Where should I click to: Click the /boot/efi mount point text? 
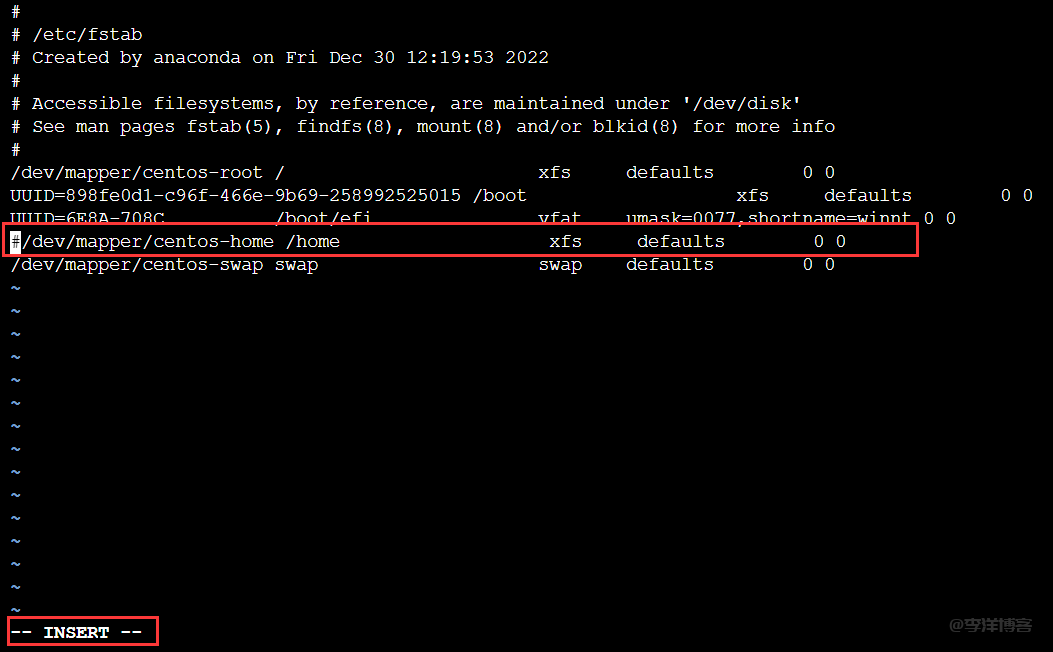point(323,218)
